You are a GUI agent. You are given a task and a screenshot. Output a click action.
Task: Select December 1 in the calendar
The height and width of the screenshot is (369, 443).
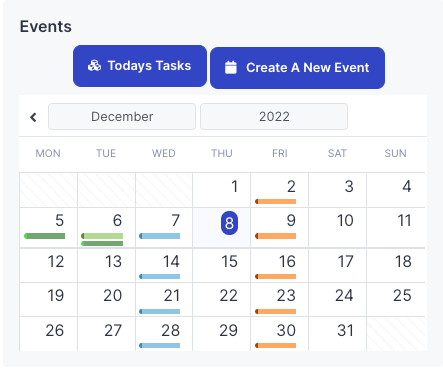(222, 190)
